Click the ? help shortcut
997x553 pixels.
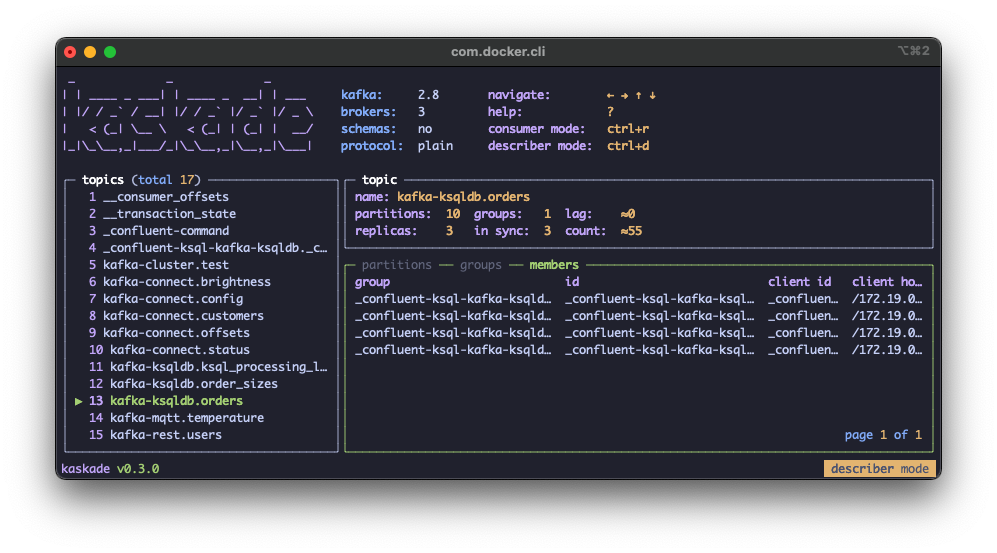610,112
